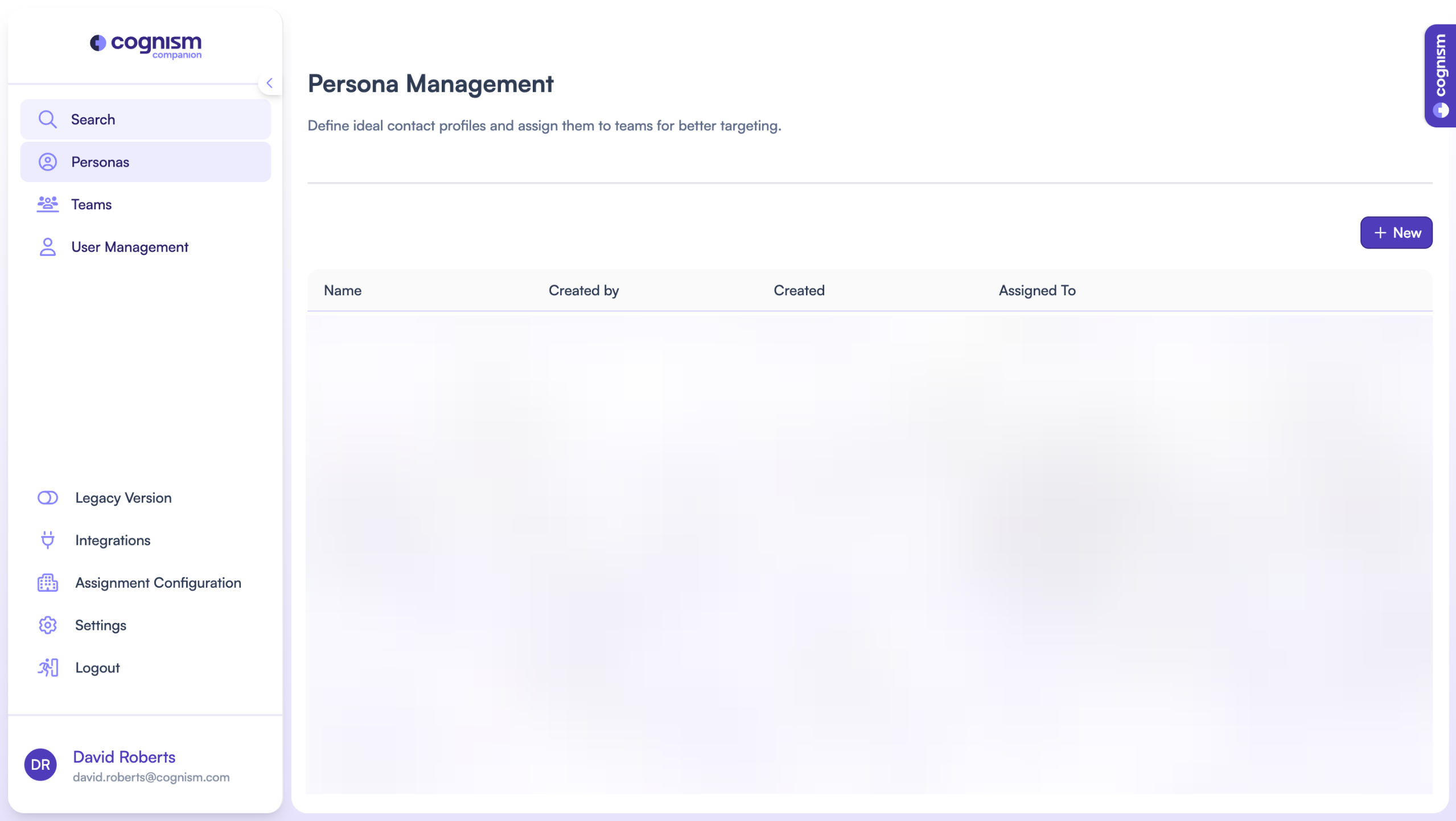The image size is (1456, 821).
Task: Open the Teams menu item
Action: [91, 204]
